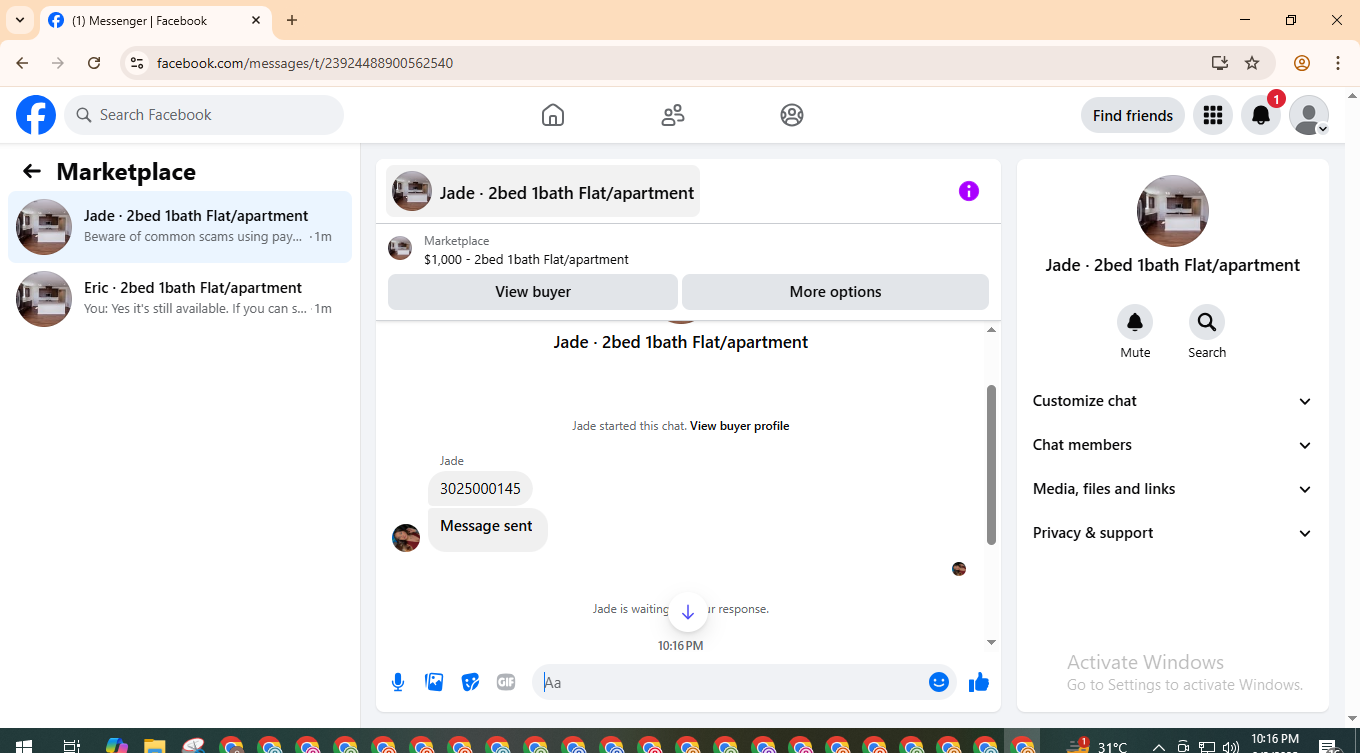Click the chat messages scrollbar
Screen dimensions: 1360x753
991,465
